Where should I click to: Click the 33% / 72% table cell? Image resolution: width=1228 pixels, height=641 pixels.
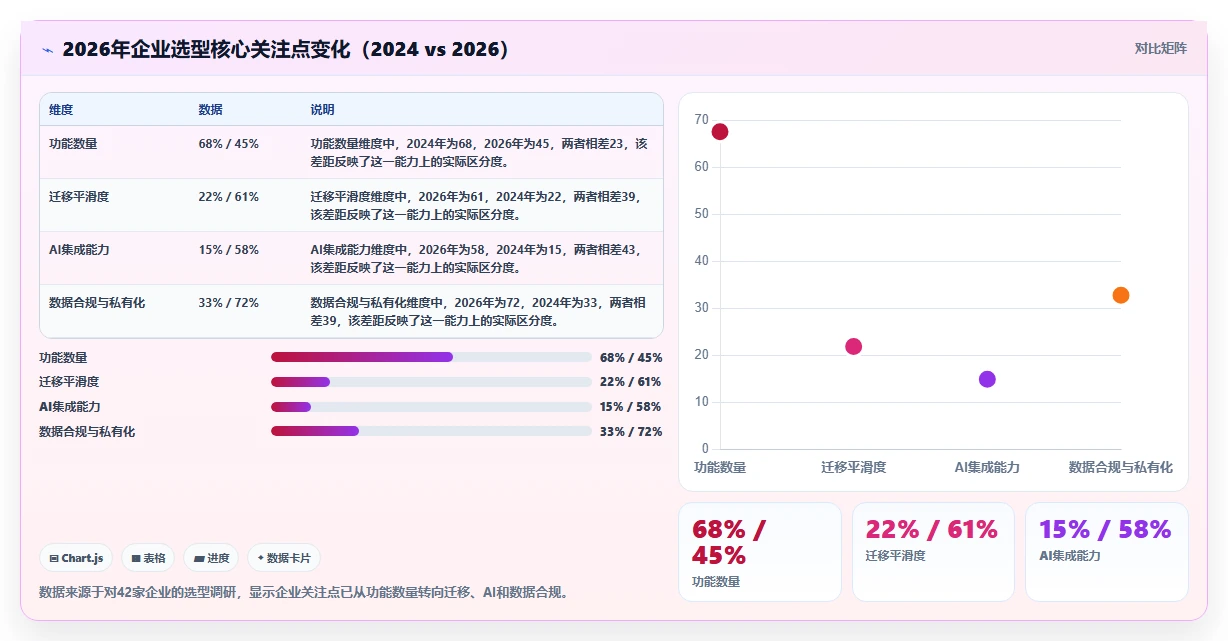click(x=229, y=302)
